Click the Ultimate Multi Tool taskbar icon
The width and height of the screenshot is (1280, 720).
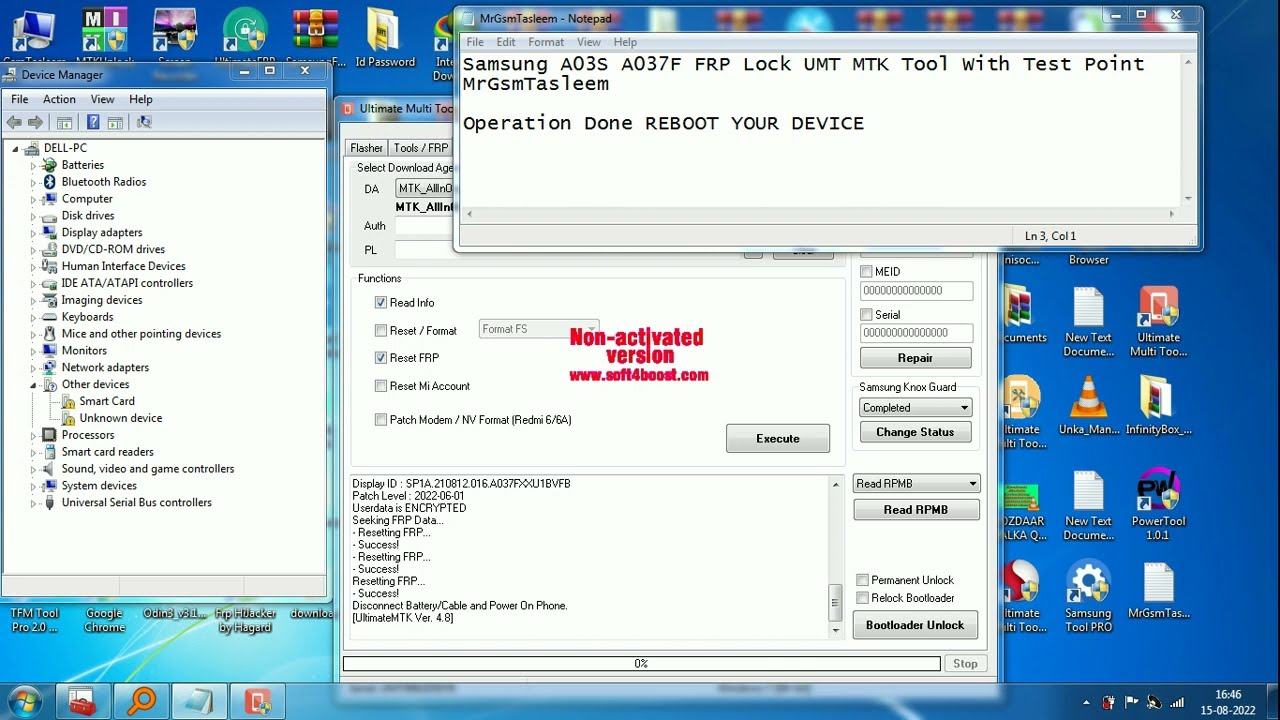[258, 701]
